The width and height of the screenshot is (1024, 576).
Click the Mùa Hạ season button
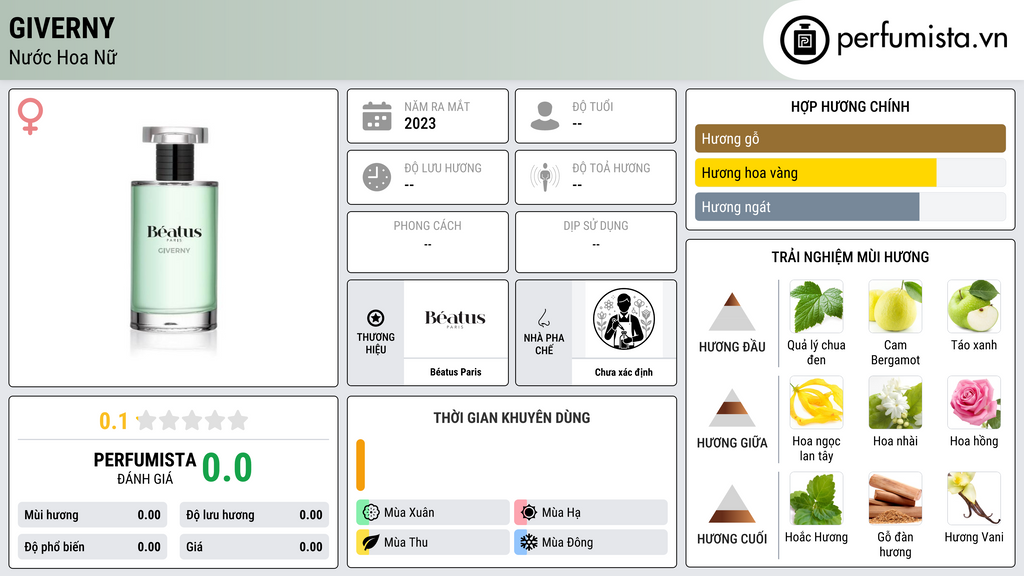591,513
